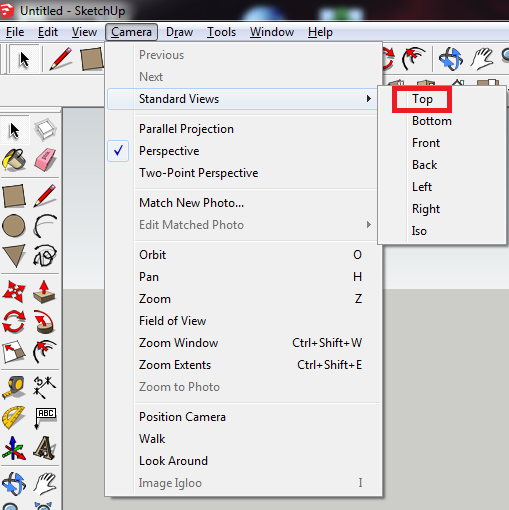Image resolution: width=509 pixels, height=510 pixels.
Task: Click the Rectangle icon in top toolbar
Action: [91, 59]
